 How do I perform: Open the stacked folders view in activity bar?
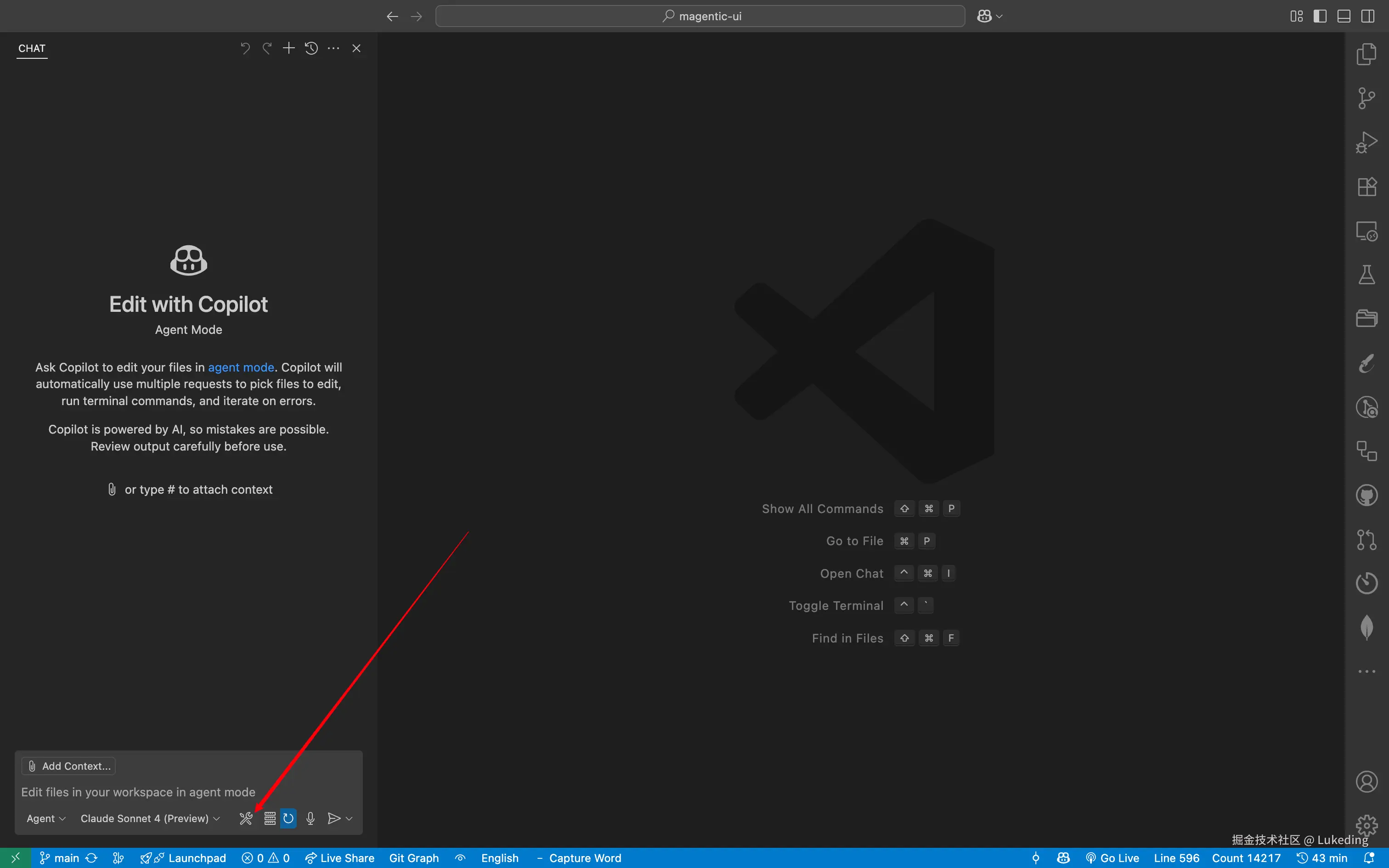pos(1366,319)
